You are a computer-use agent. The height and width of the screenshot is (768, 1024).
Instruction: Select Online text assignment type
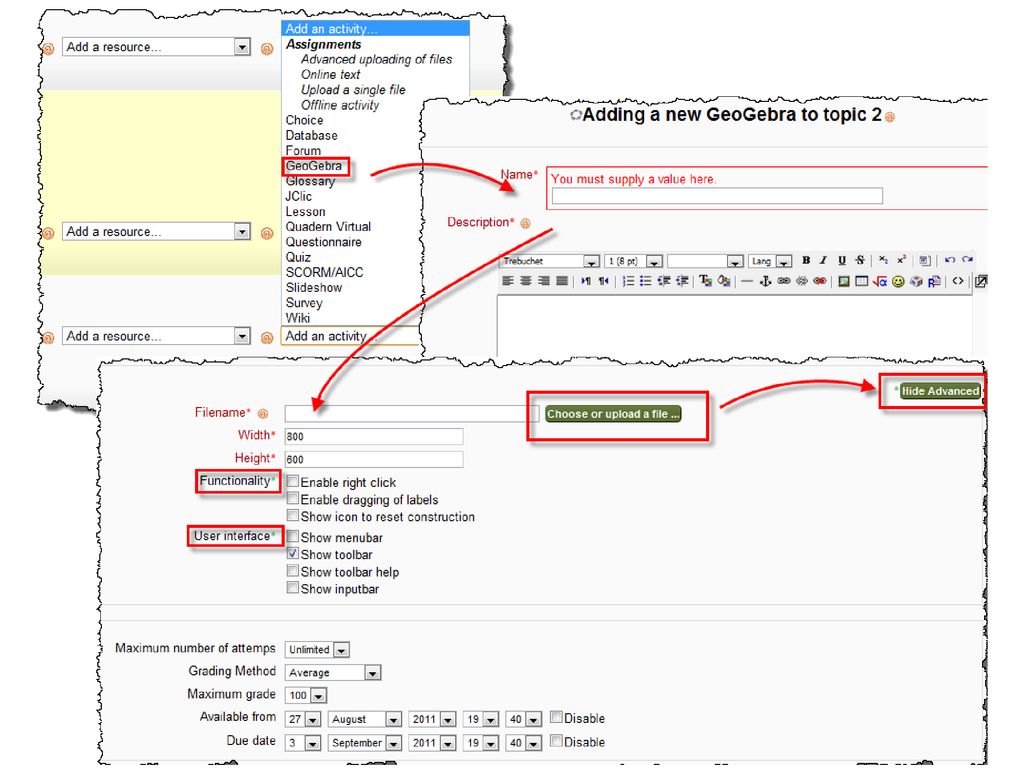330,74
